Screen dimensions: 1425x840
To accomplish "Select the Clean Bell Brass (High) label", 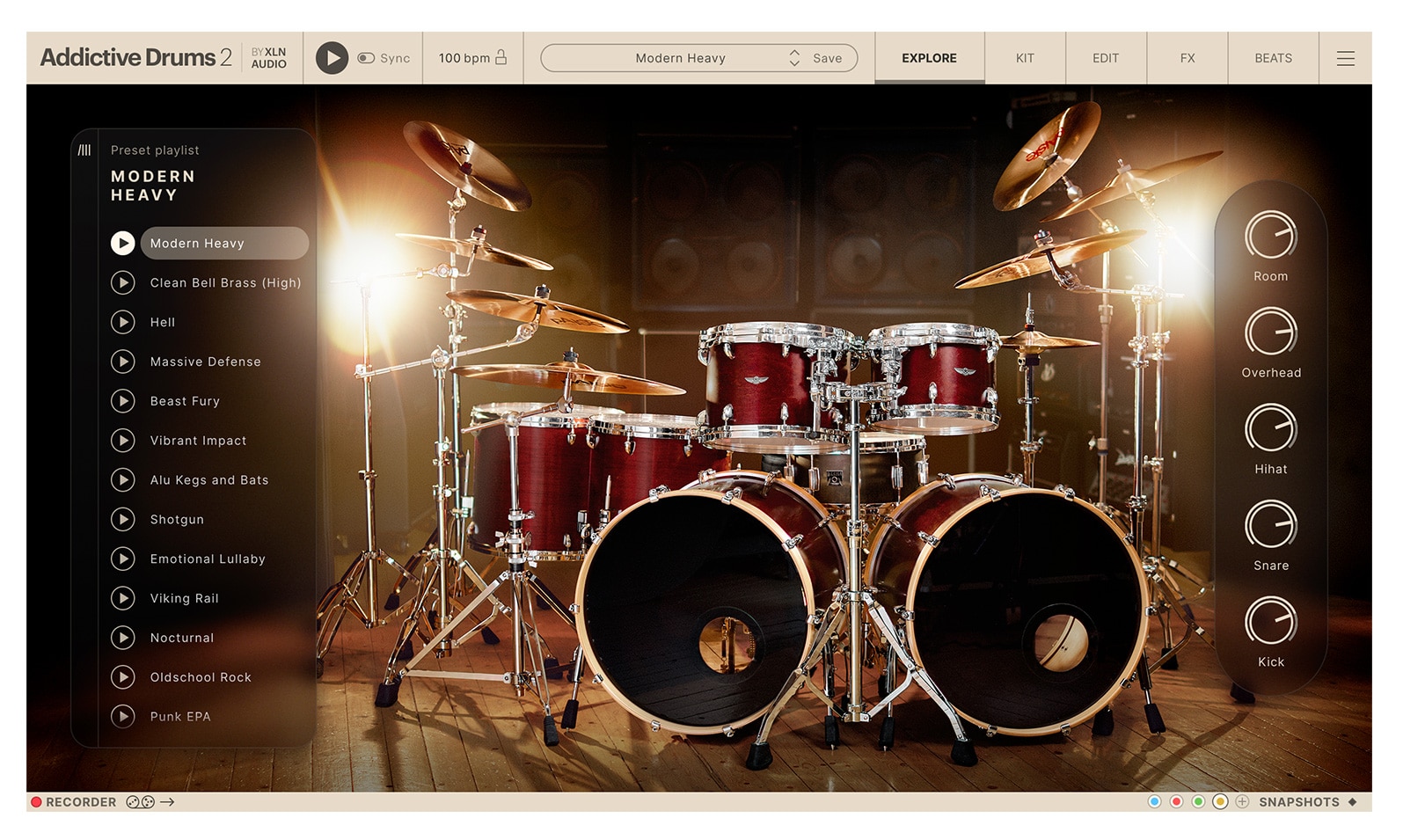I will click(225, 282).
